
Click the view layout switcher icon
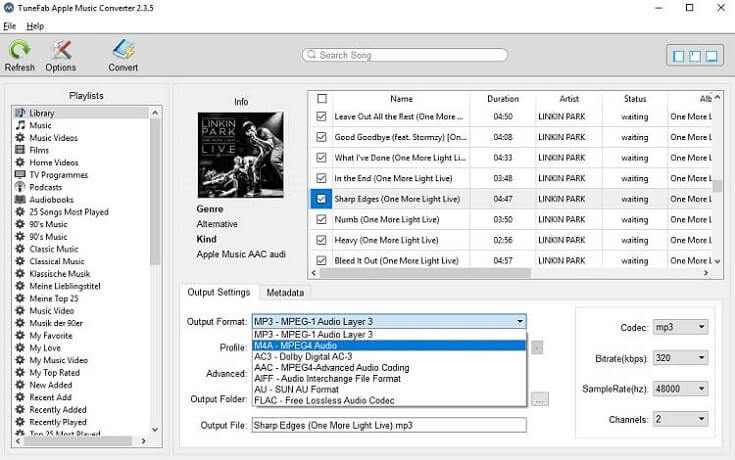click(693, 56)
